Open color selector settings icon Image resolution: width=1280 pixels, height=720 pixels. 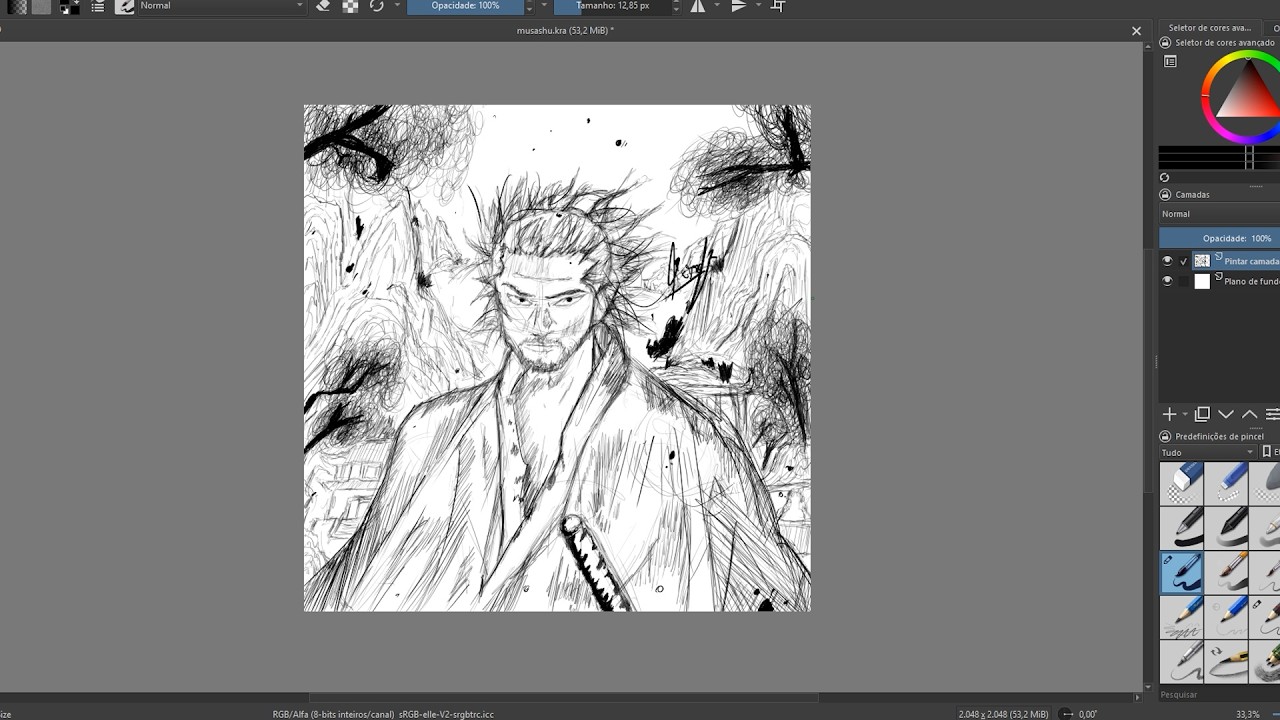pos(1170,62)
